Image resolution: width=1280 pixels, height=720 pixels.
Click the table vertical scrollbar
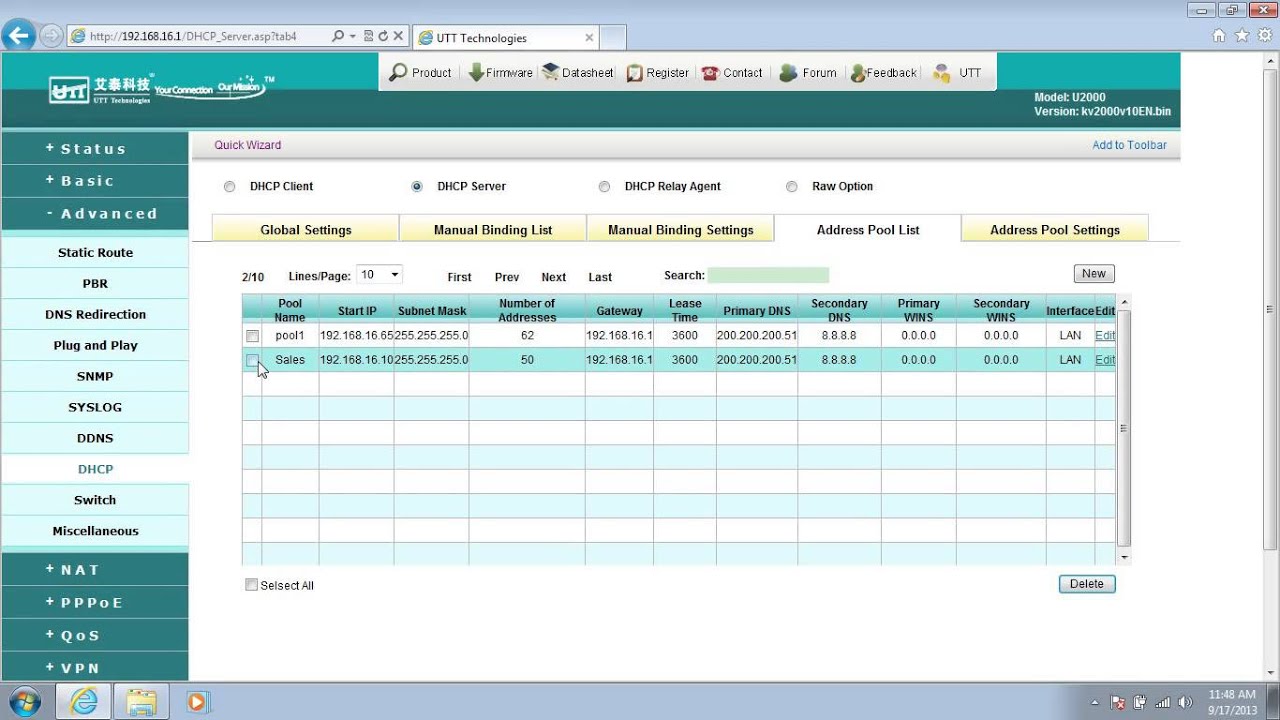tap(1124, 428)
